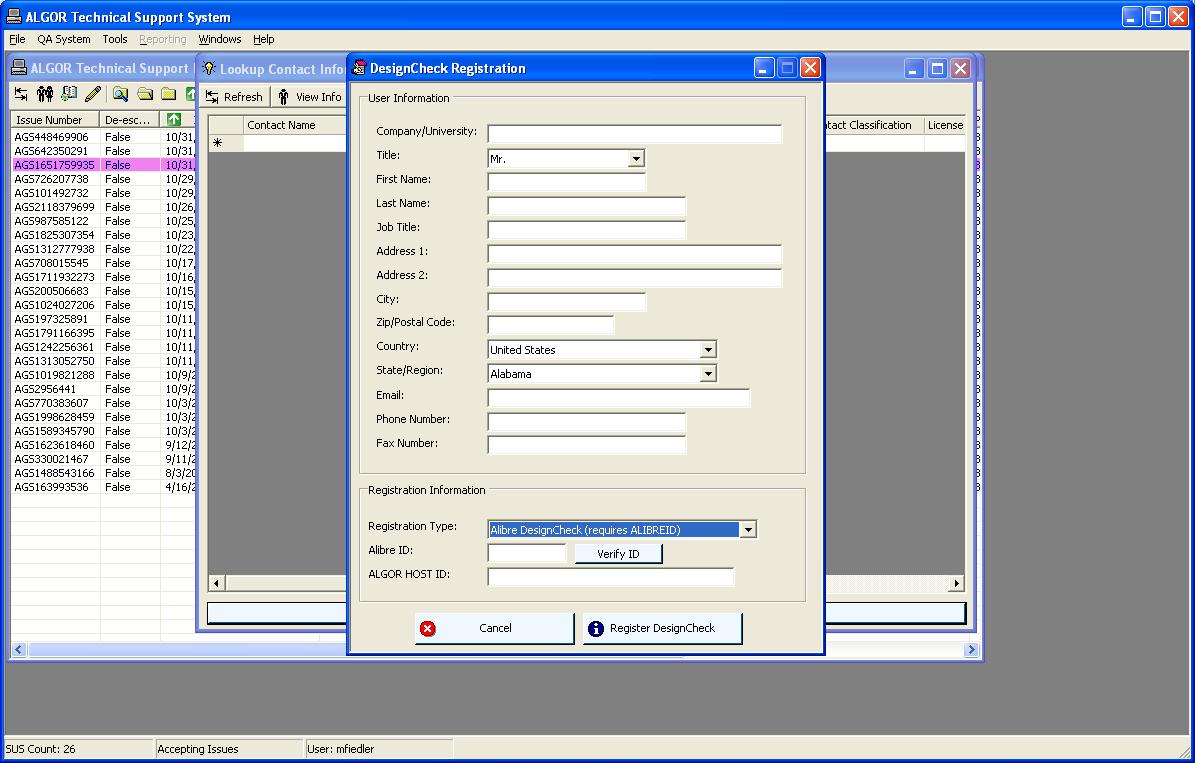Click the Last Name input field
This screenshot has height=763, width=1195.
point(587,206)
